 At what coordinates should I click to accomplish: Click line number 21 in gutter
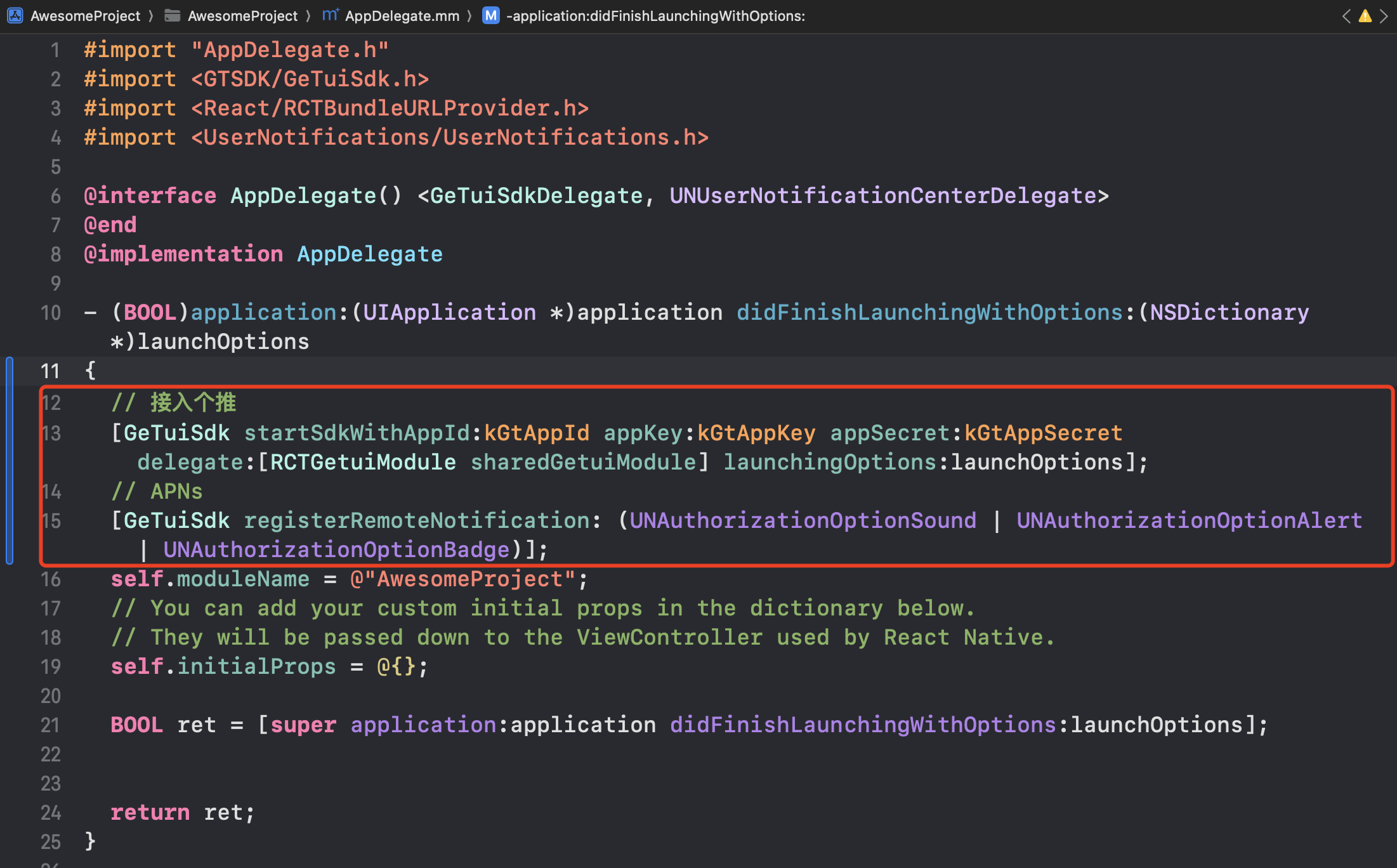coord(51,725)
